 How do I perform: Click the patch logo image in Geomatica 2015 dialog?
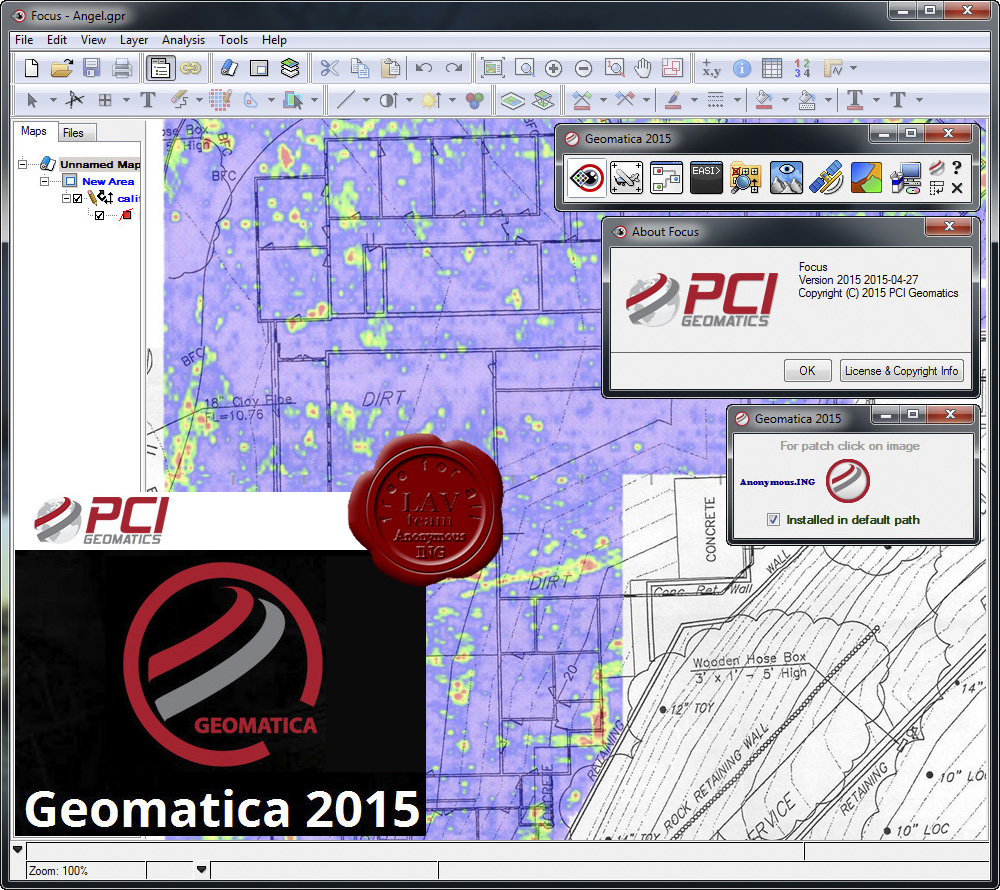click(848, 480)
